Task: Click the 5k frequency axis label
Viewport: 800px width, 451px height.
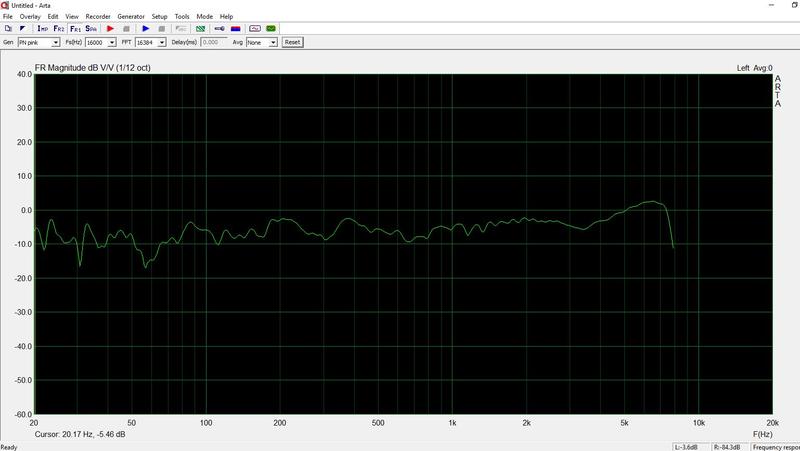Action: [624, 423]
